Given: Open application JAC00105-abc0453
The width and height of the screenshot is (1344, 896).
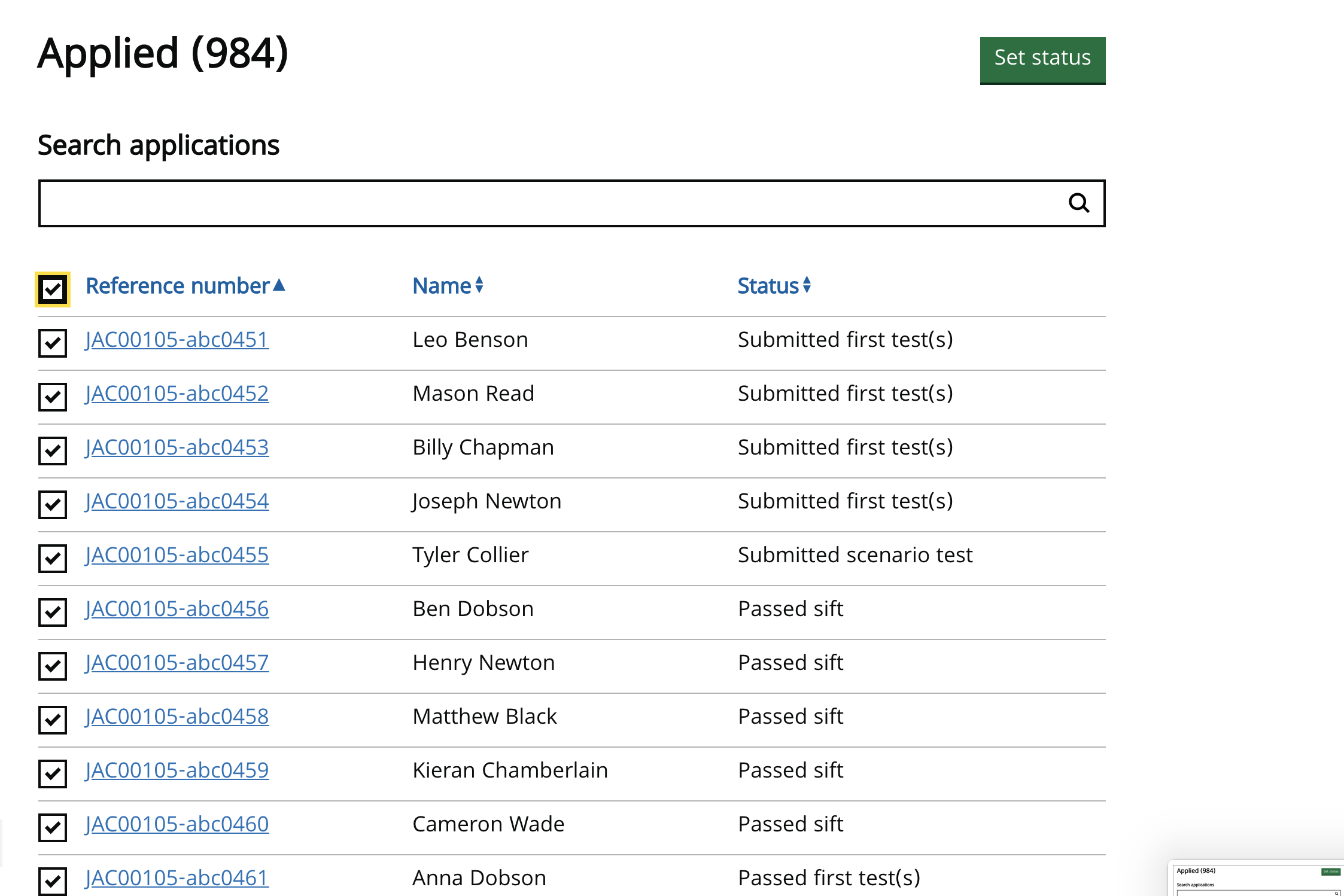Looking at the screenshot, I should 177,447.
